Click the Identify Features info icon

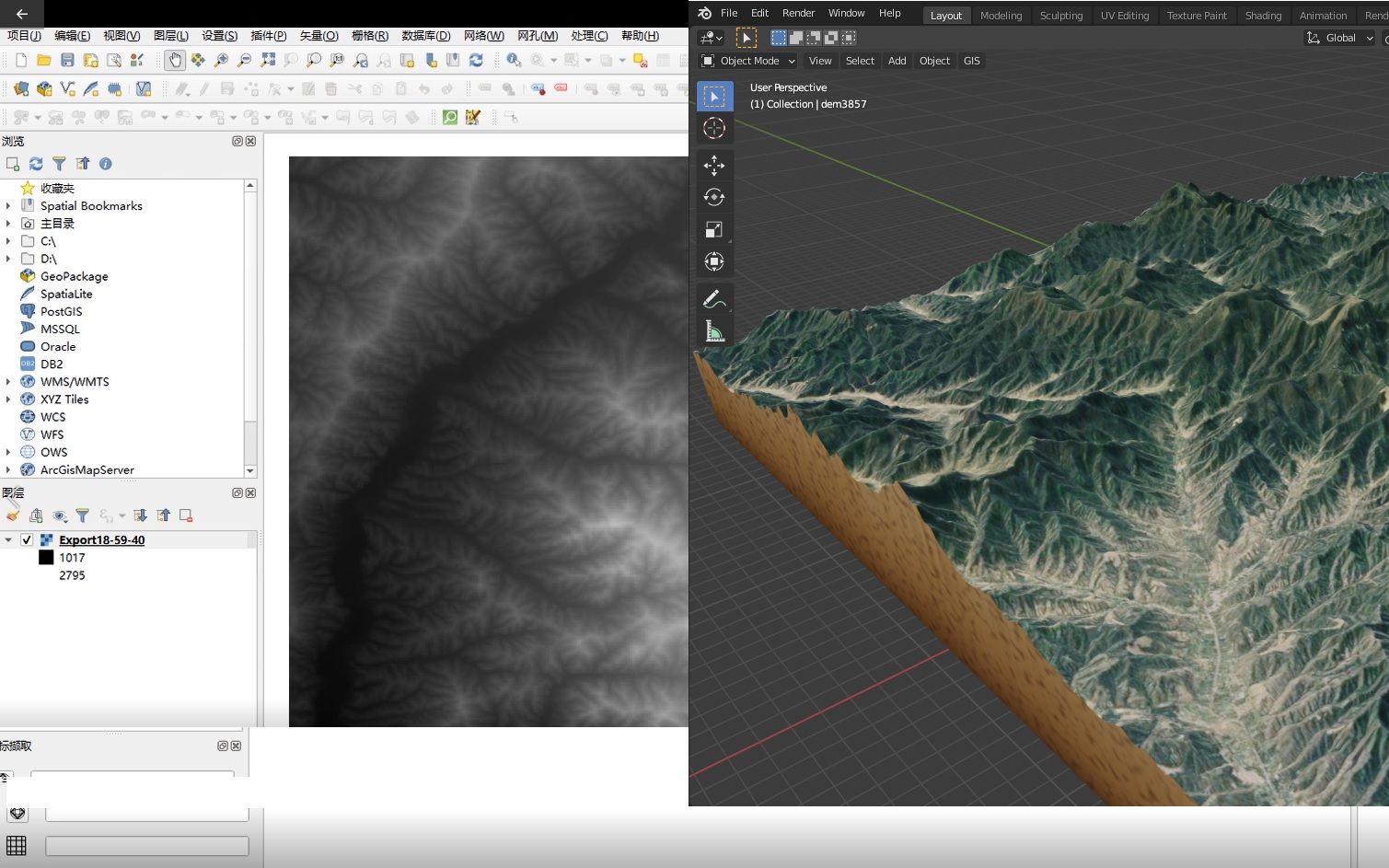tap(514, 60)
